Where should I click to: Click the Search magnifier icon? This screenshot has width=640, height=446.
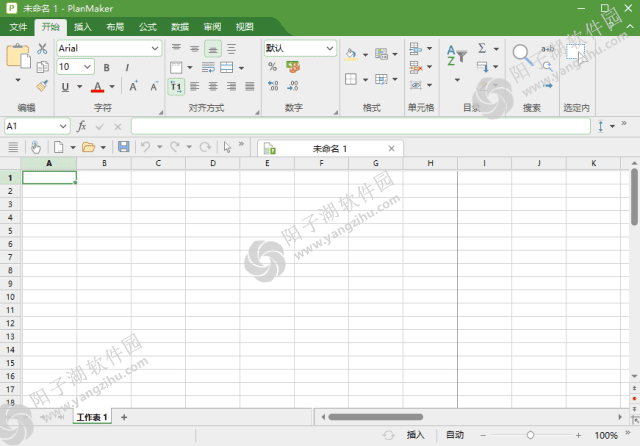click(522, 55)
